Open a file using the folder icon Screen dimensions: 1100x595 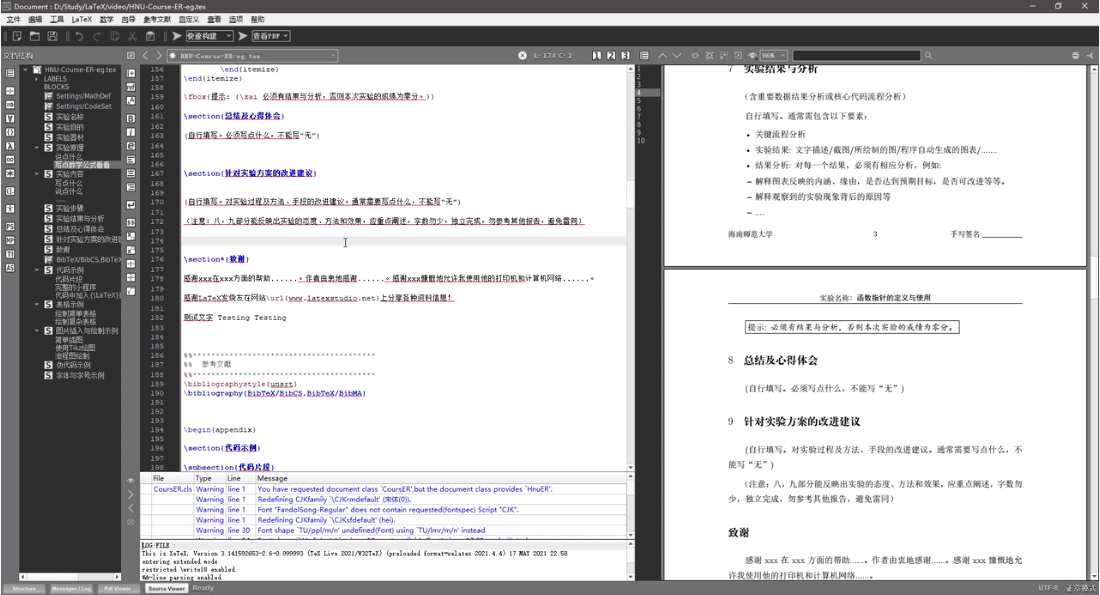[x=34, y=36]
